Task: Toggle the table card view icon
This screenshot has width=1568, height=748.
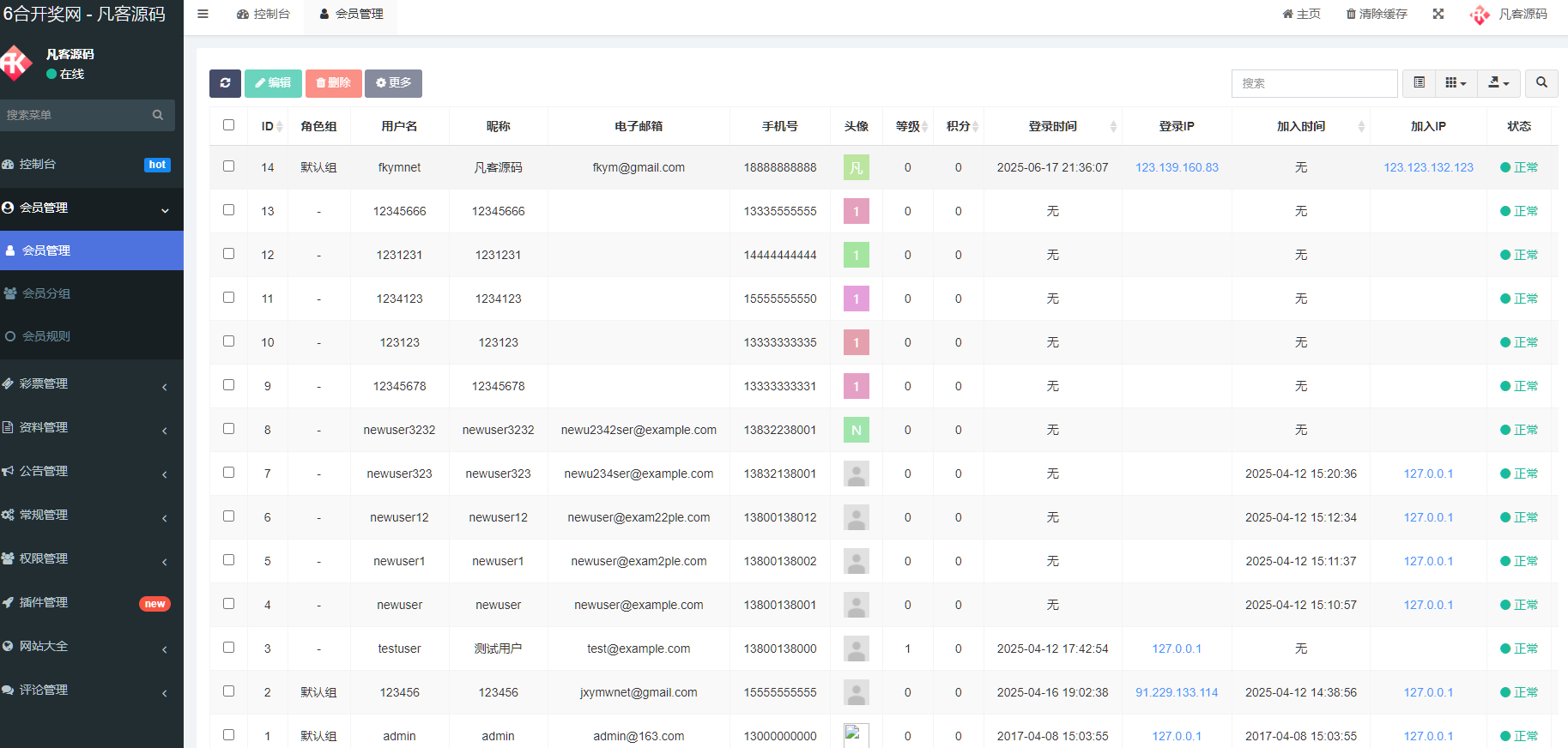Action: (x=1420, y=83)
